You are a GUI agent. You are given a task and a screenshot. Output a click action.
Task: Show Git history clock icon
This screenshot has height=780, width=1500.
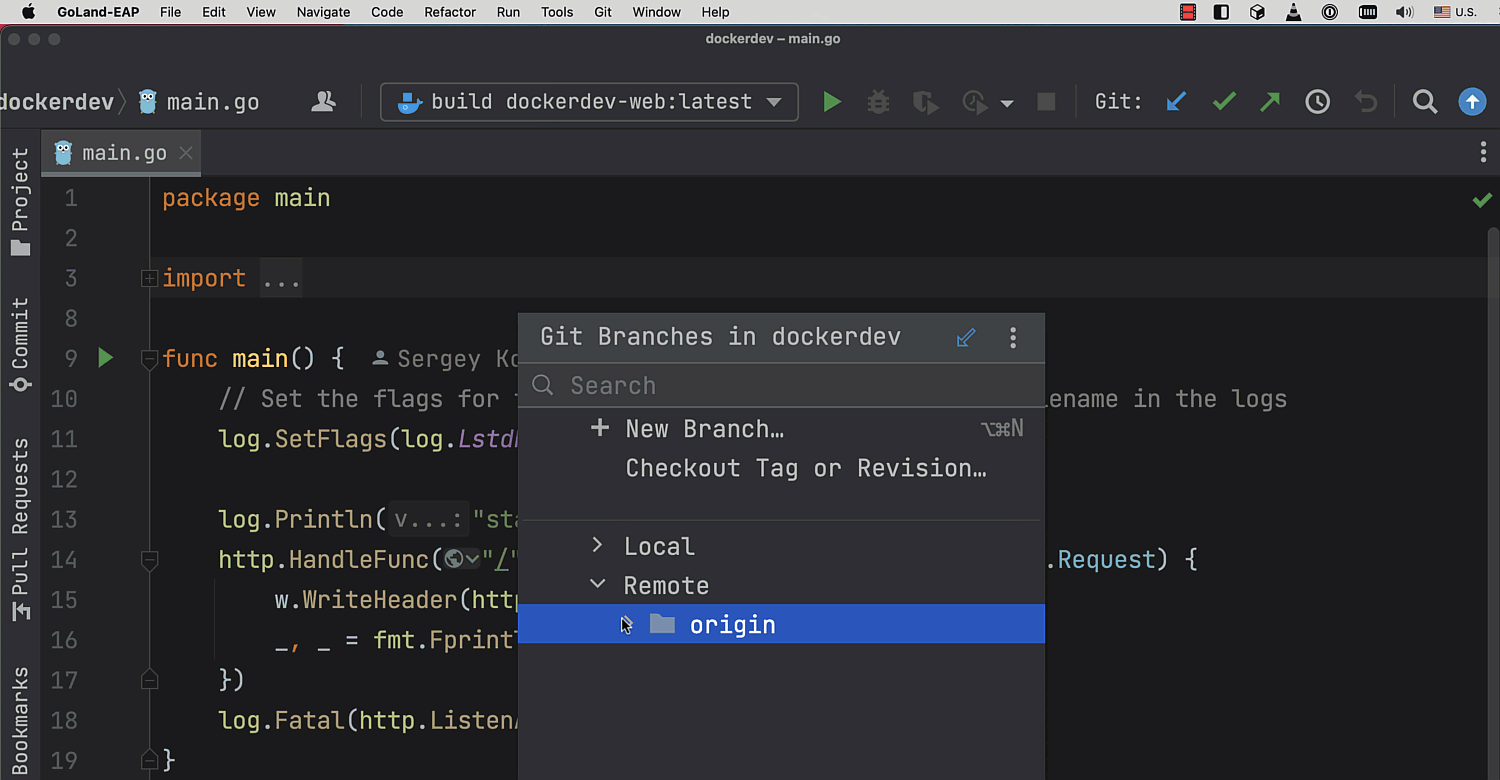[x=1317, y=102]
